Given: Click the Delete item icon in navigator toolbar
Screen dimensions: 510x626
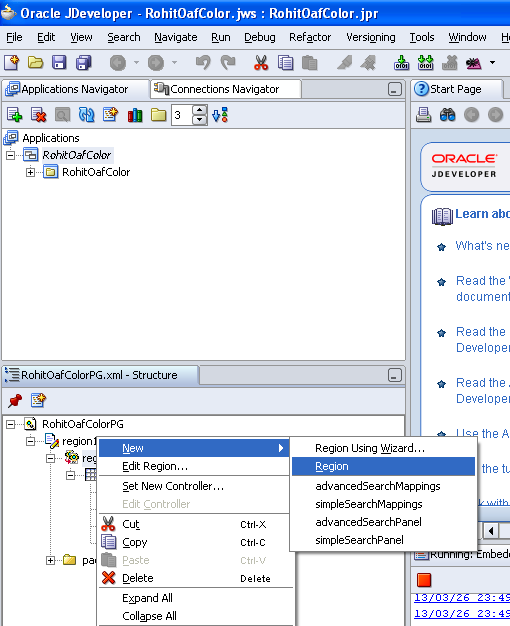Looking at the screenshot, I should [38, 115].
